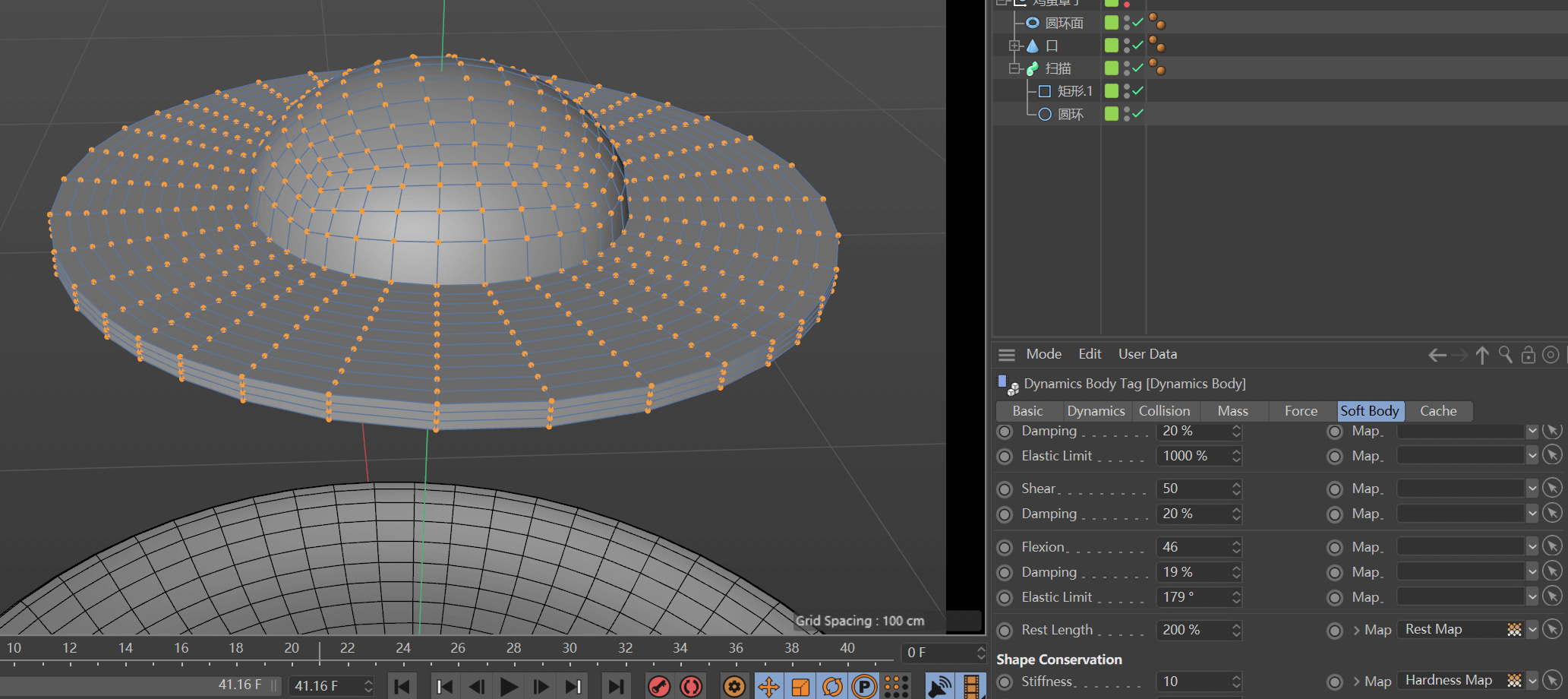Toggle the Parameter (P) keyframe icon
Image resolution: width=1568 pixels, height=699 pixels.
[x=864, y=687]
